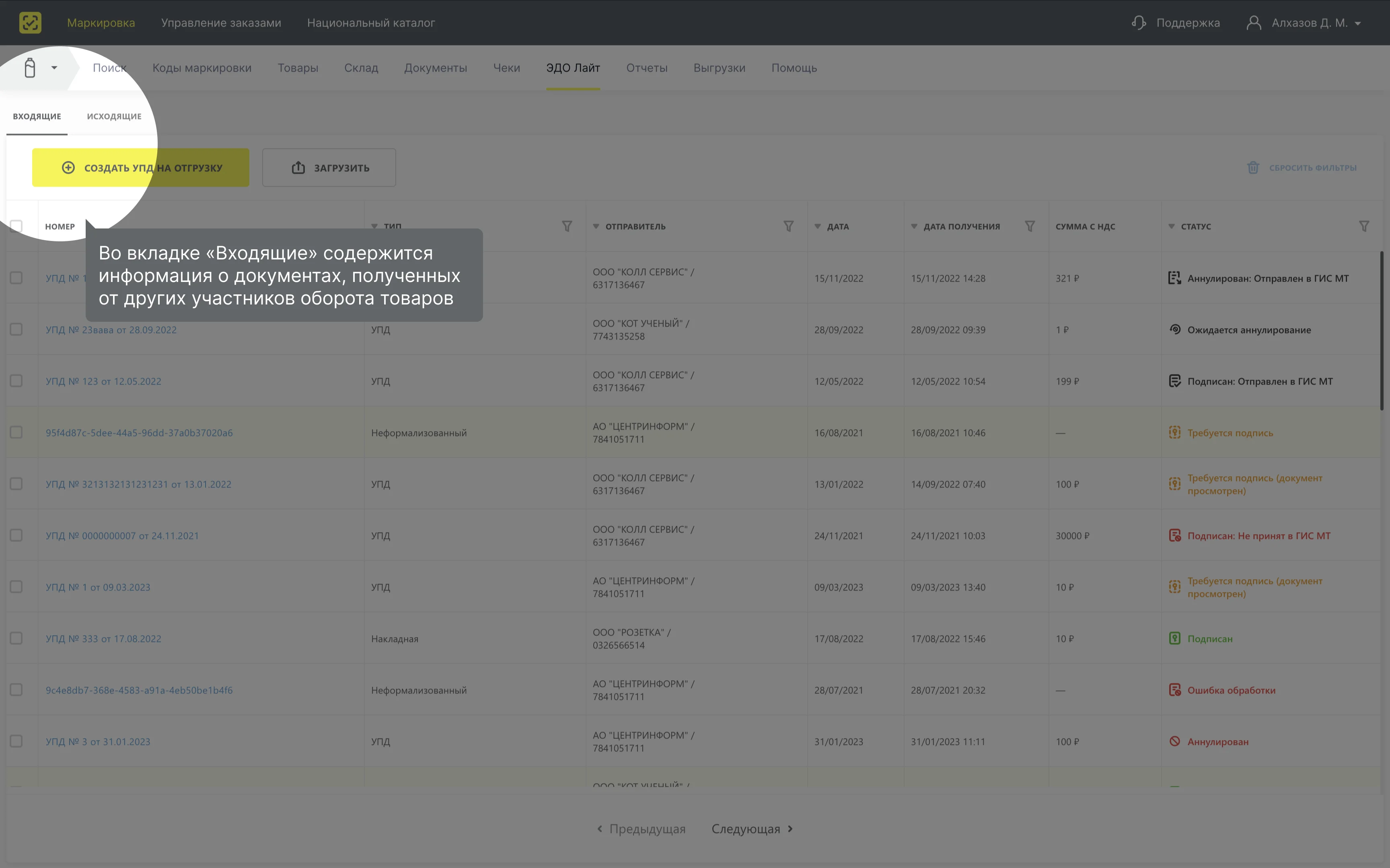1390x868 pixels.
Task: Click the Ошибка обработки status icon
Action: (x=1175, y=689)
